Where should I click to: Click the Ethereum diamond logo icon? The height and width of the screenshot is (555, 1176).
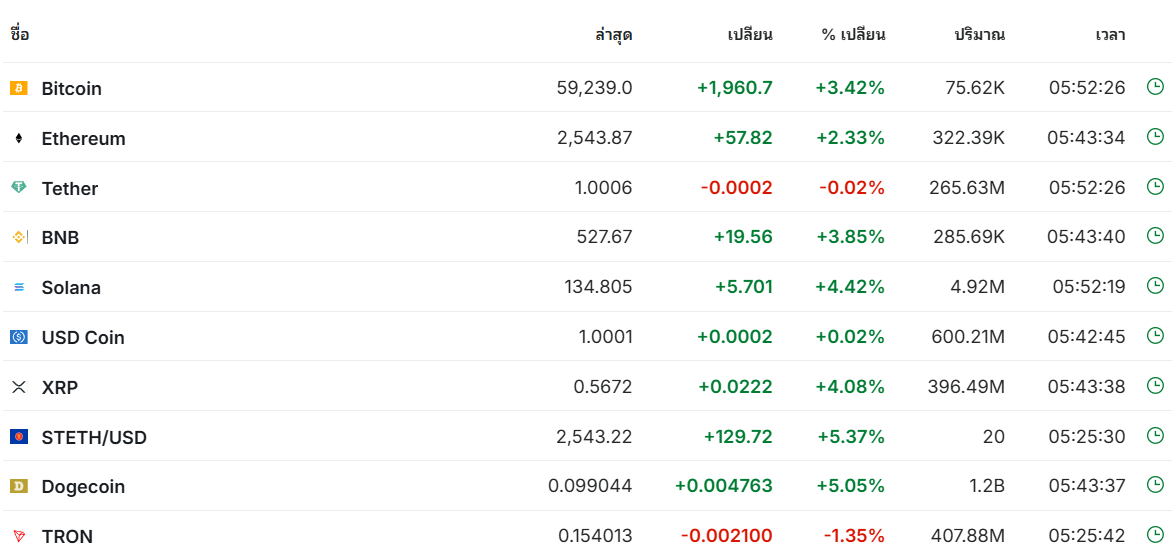click(19, 138)
